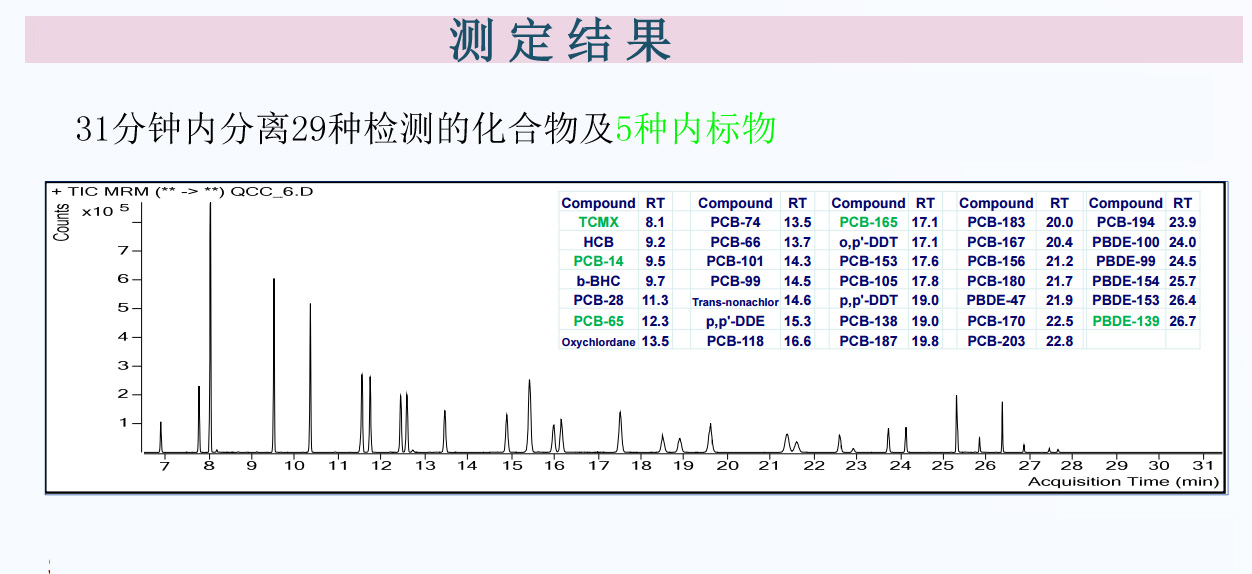Select the p,p'-DDE entry in the table
1252x574 pixels.
click(x=735, y=322)
